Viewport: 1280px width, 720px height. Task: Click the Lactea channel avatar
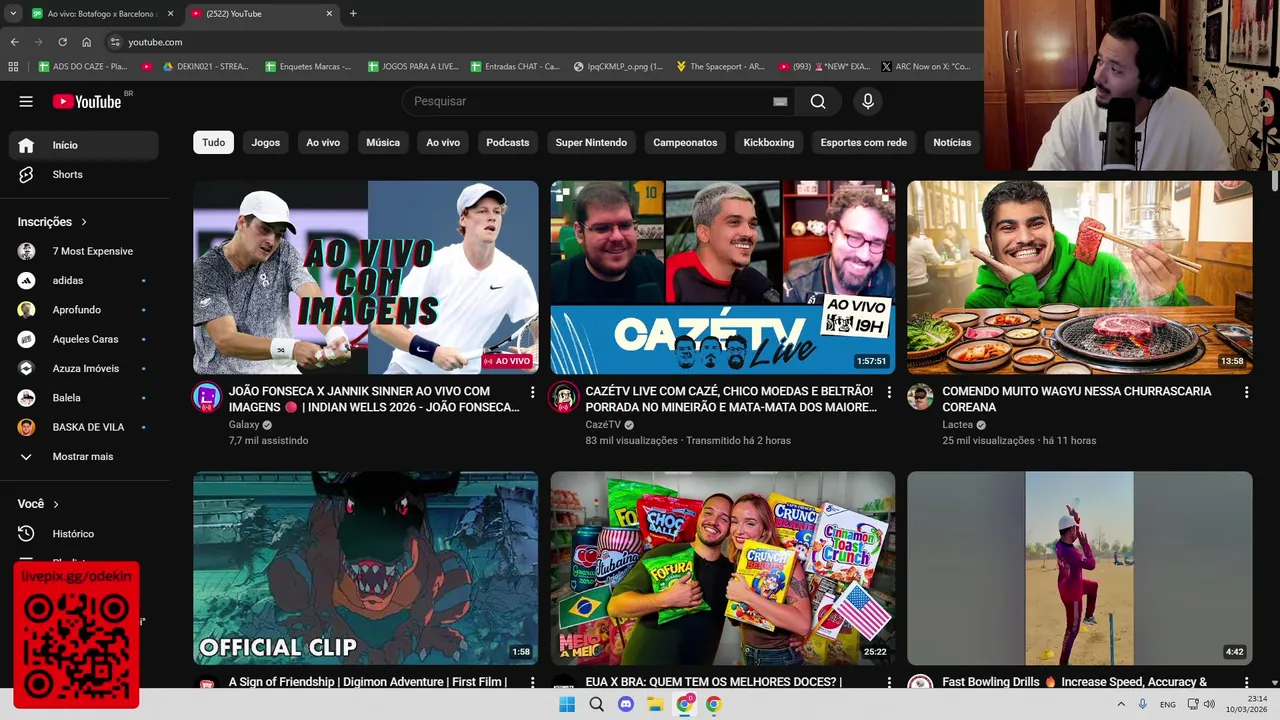pos(920,397)
